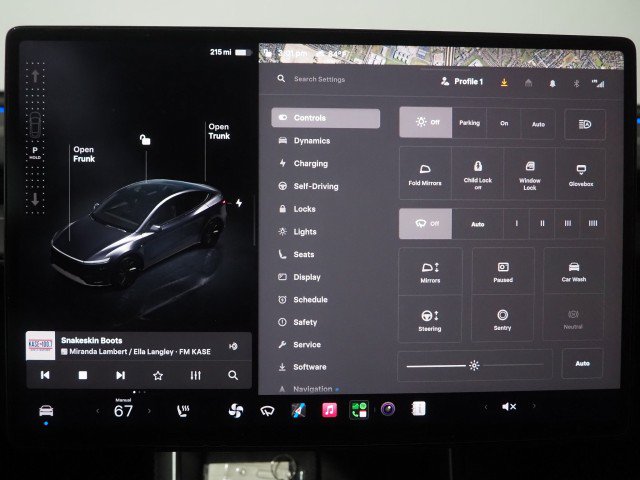This screenshot has width=640, height=480.
Task: Increase cabin temperature with right chevron
Action: 149,411
